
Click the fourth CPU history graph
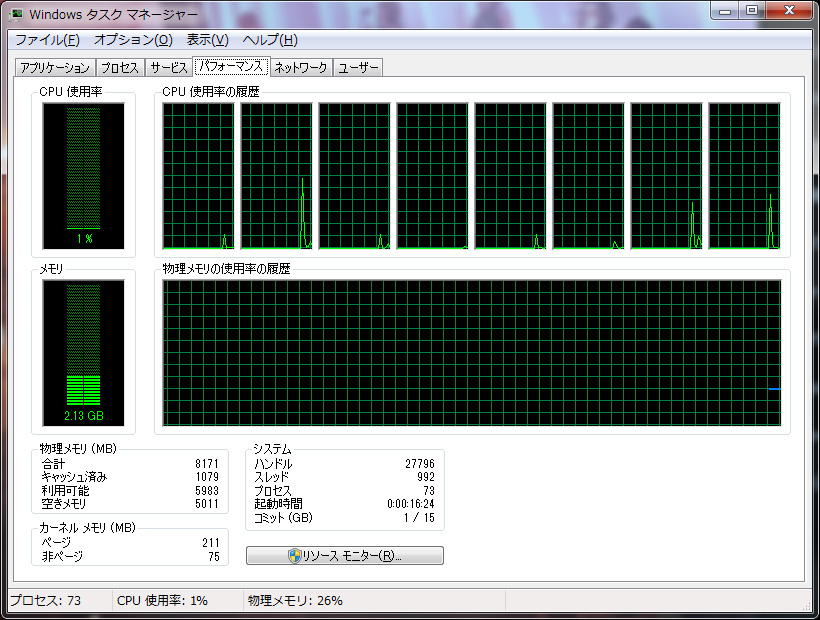coord(432,176)
